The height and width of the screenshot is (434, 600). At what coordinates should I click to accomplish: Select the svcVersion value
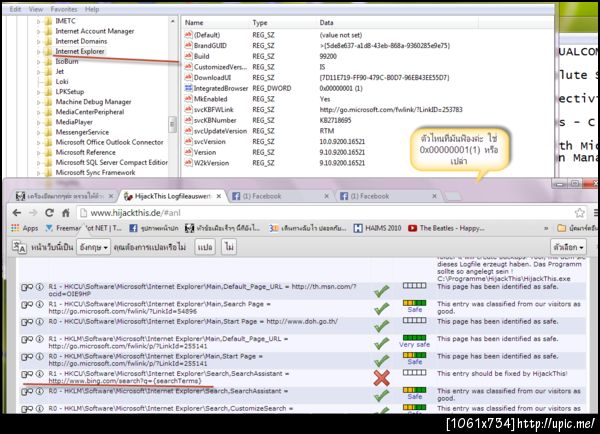(209, 142)
